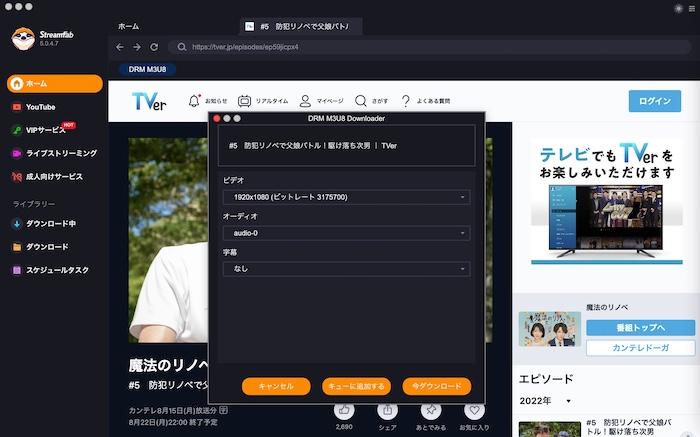The height and width of the screenshot is (437, 700).
Task: Go forward with the forward arrow
Action: click(x=137, y=47)
